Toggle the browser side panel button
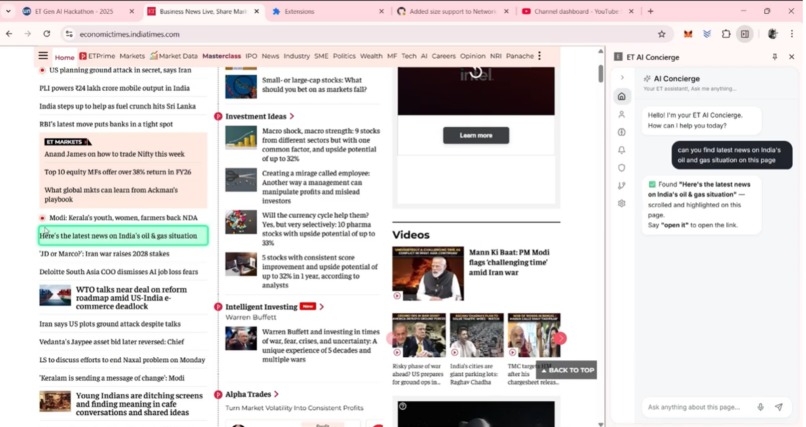The width and height of the screenshot is (806, 427). click(745, 34)
